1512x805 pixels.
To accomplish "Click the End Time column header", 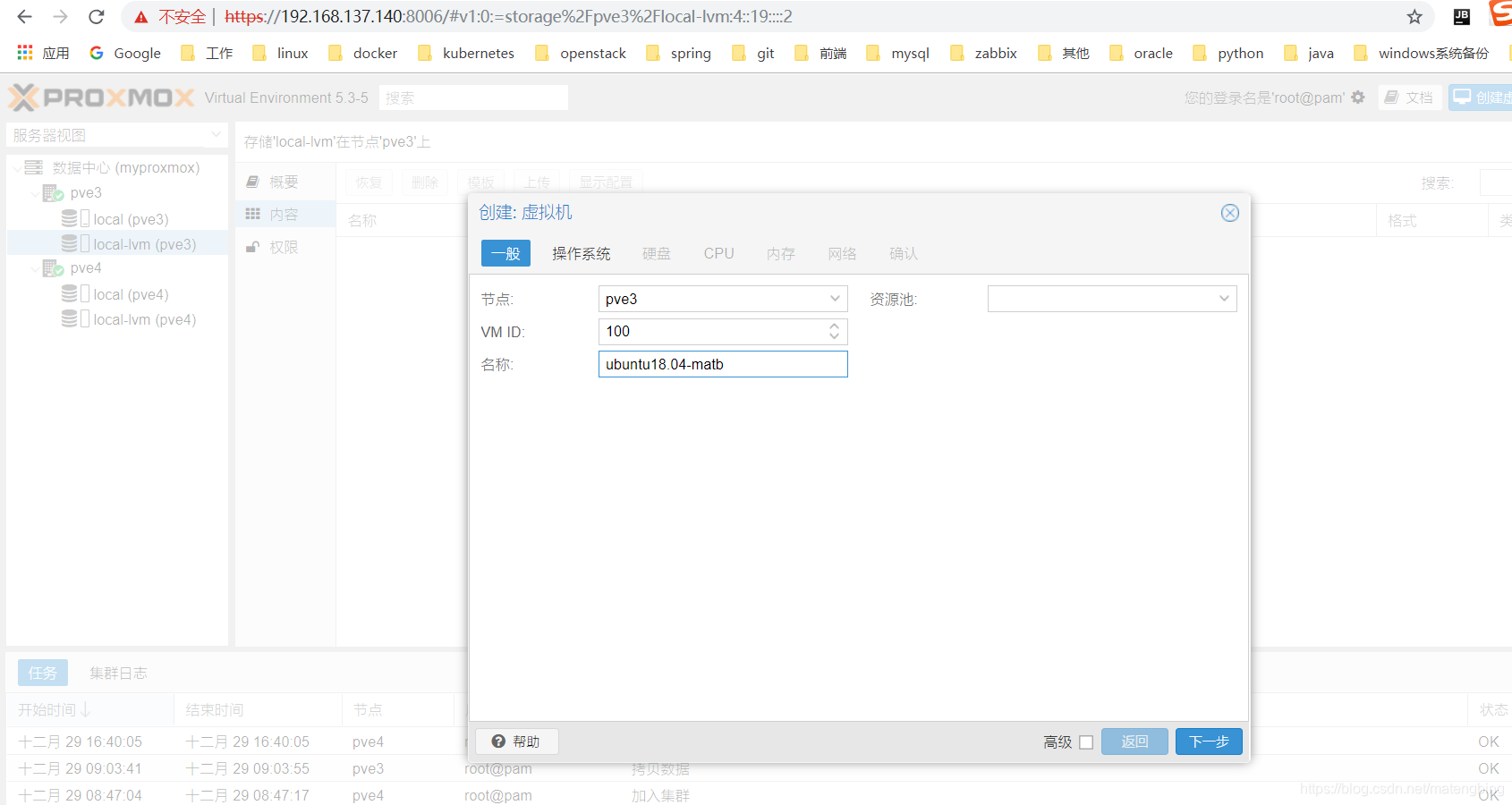I will coord(258,709).
